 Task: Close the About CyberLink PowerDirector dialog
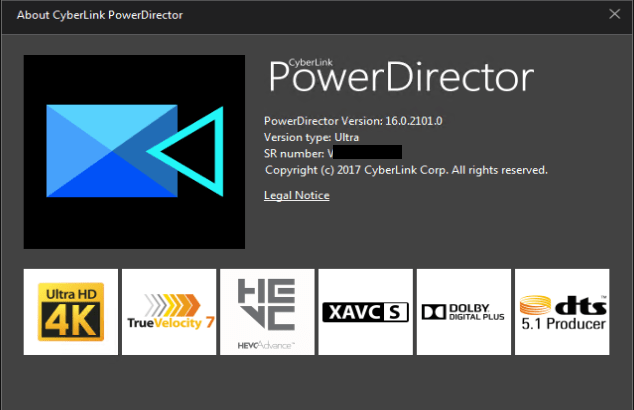pyautogui.click(x=614, y=14)
